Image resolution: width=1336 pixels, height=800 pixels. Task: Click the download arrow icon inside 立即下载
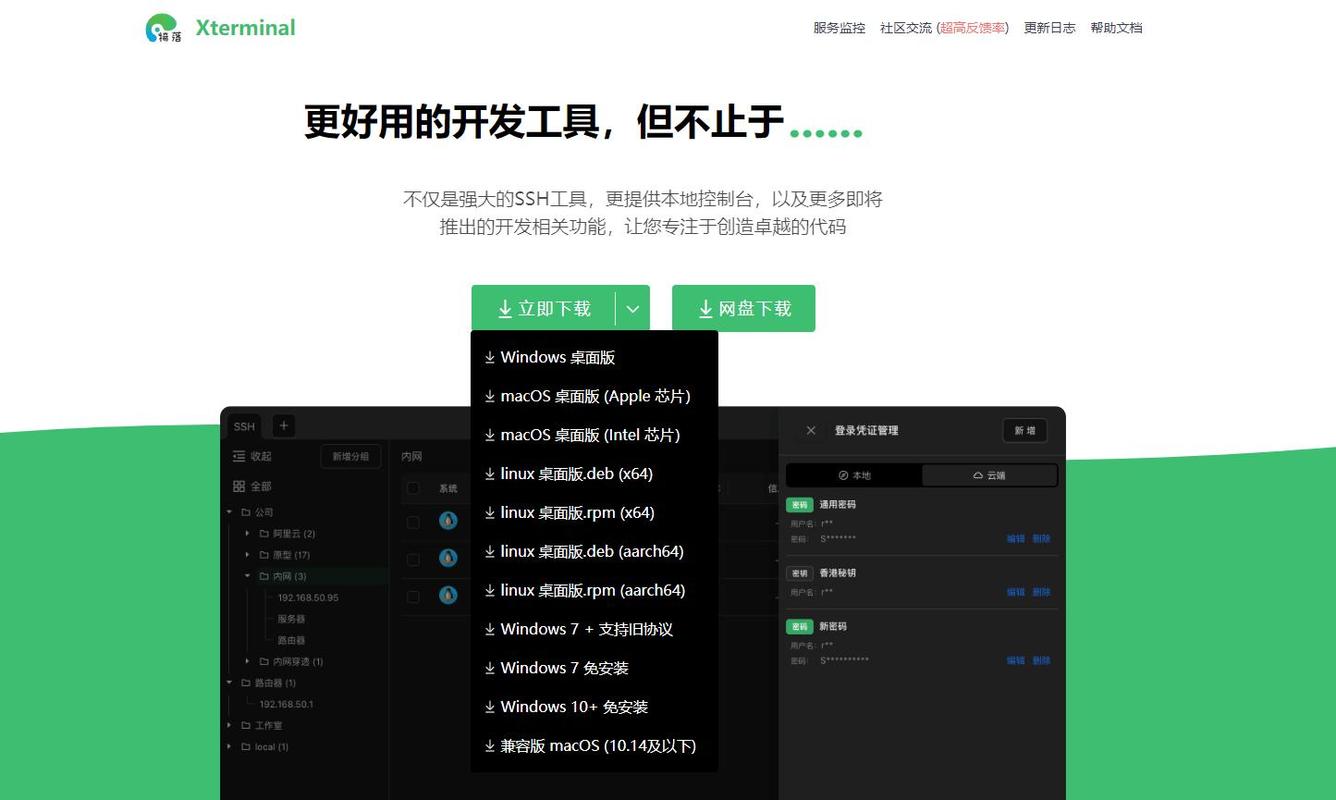[505, 309]
